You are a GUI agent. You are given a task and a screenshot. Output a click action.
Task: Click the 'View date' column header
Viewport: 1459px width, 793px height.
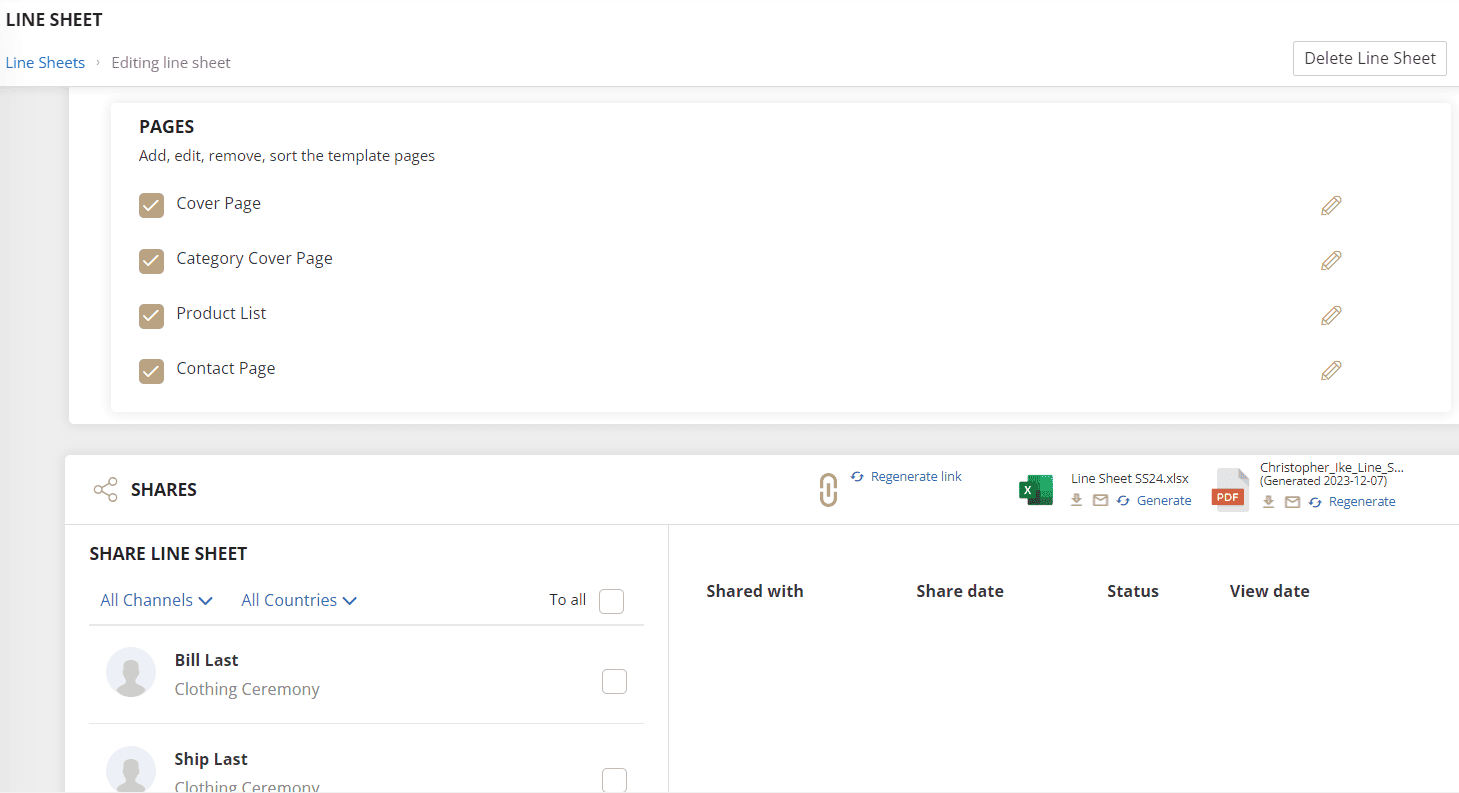tap(1270, 591)
